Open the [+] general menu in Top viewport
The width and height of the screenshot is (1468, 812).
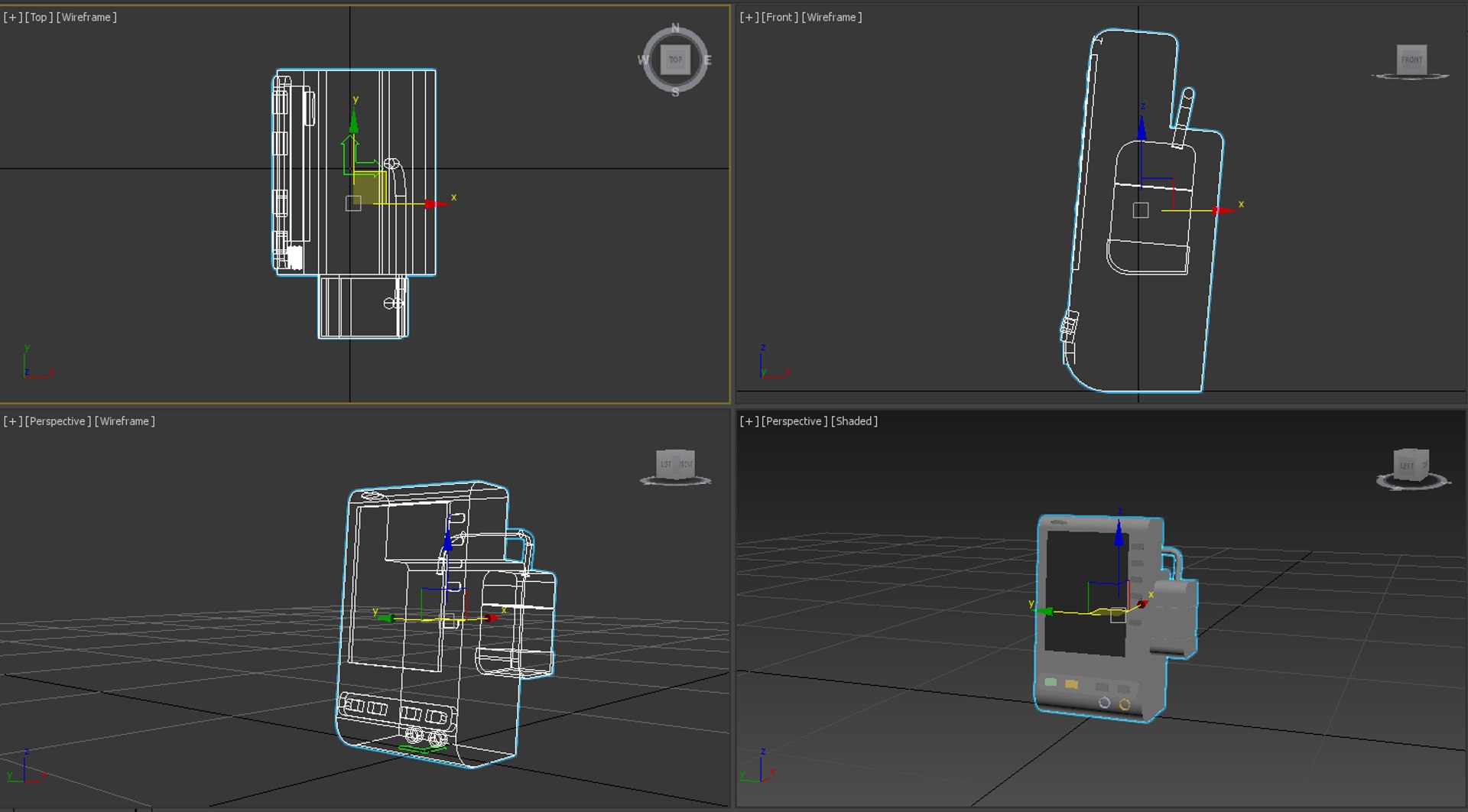tap(13, 17)
